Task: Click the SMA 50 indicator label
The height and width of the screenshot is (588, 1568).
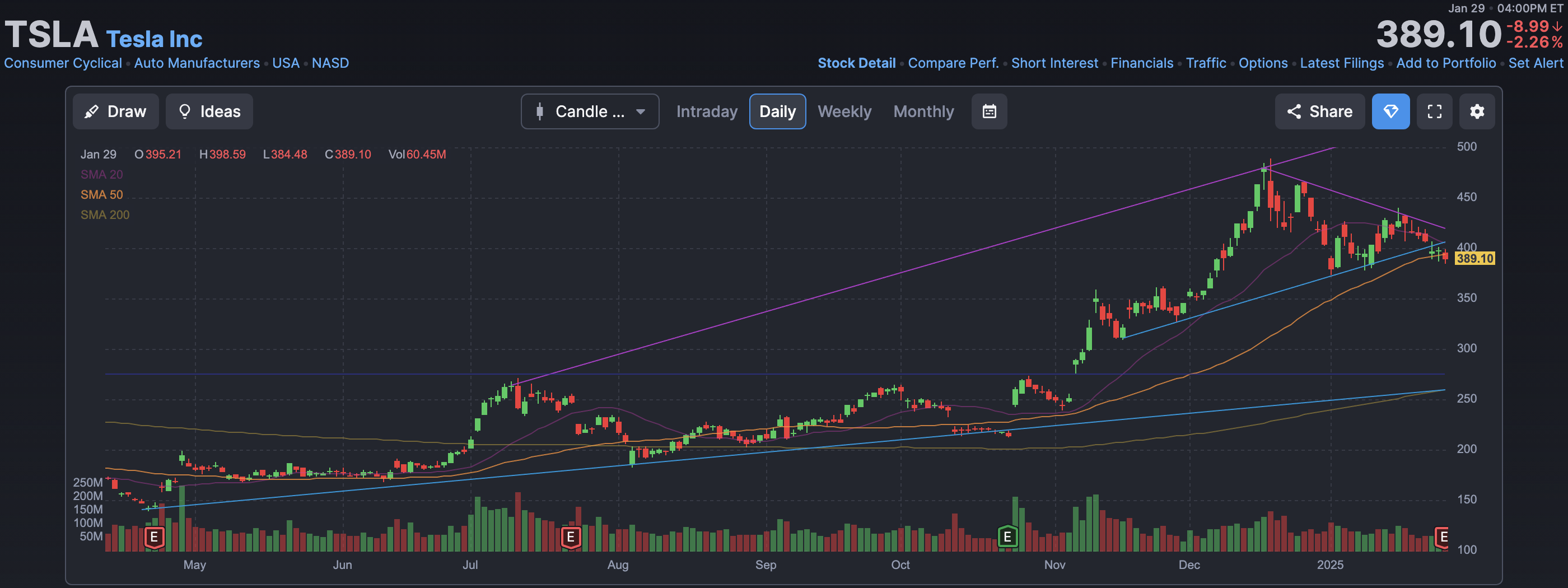Action: click(102, 194)
